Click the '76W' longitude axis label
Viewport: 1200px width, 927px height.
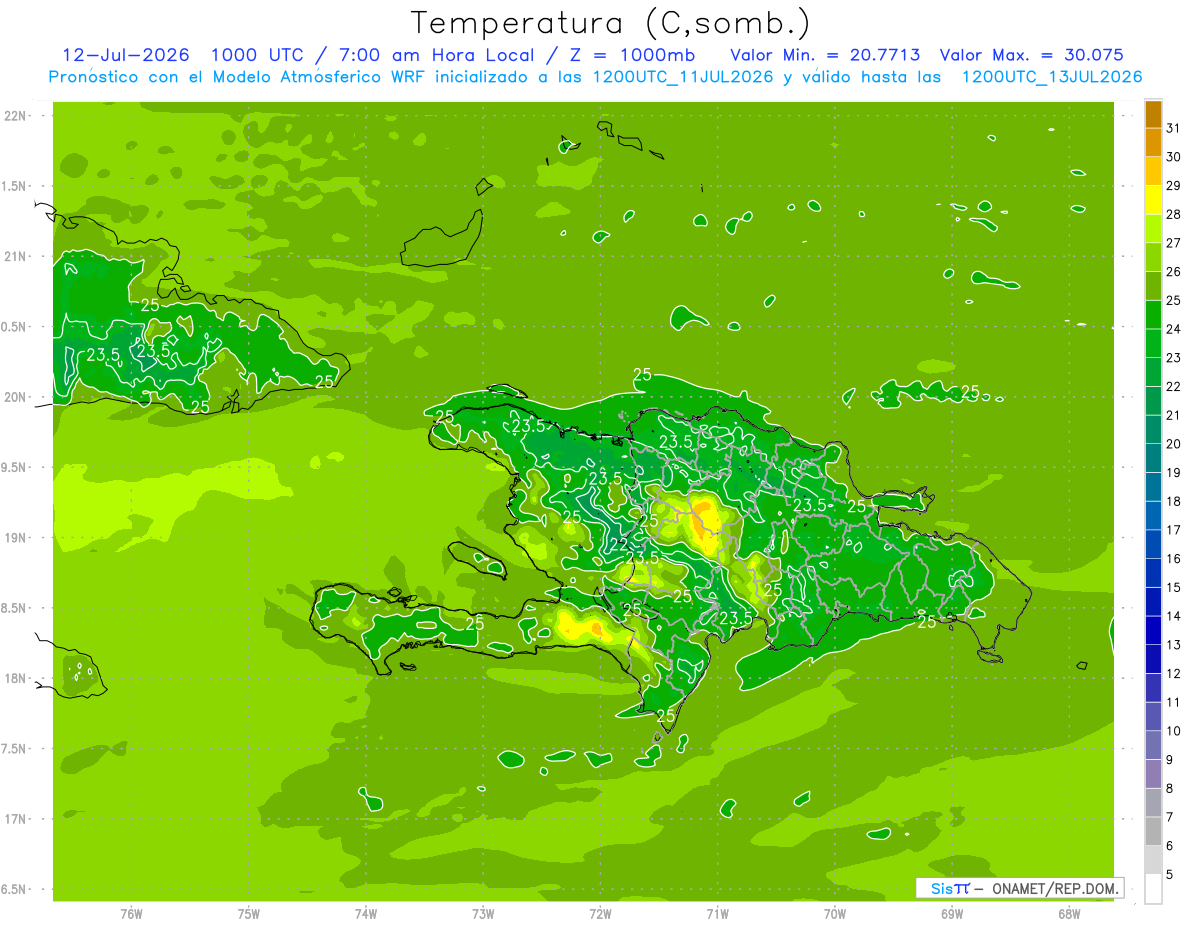pos(131,913)
